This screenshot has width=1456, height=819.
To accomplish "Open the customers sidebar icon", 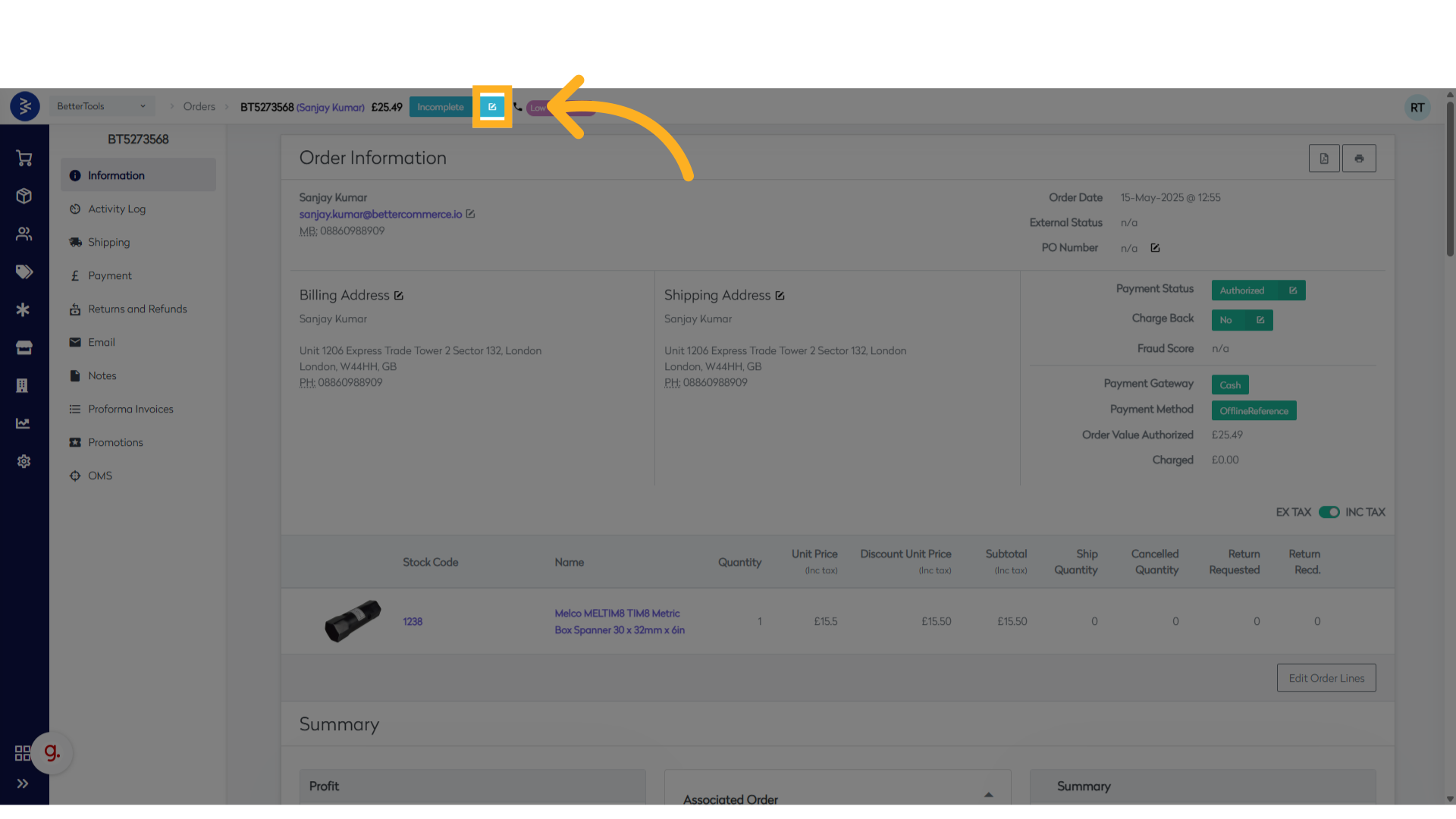I will click(x=24, y=234).
